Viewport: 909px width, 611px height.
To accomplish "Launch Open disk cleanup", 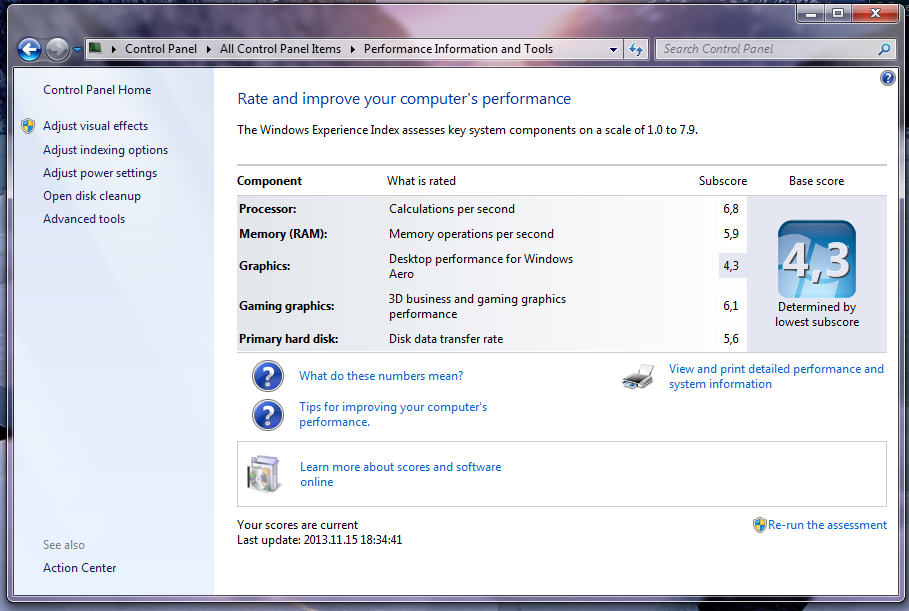I will [x=92, y=196].
